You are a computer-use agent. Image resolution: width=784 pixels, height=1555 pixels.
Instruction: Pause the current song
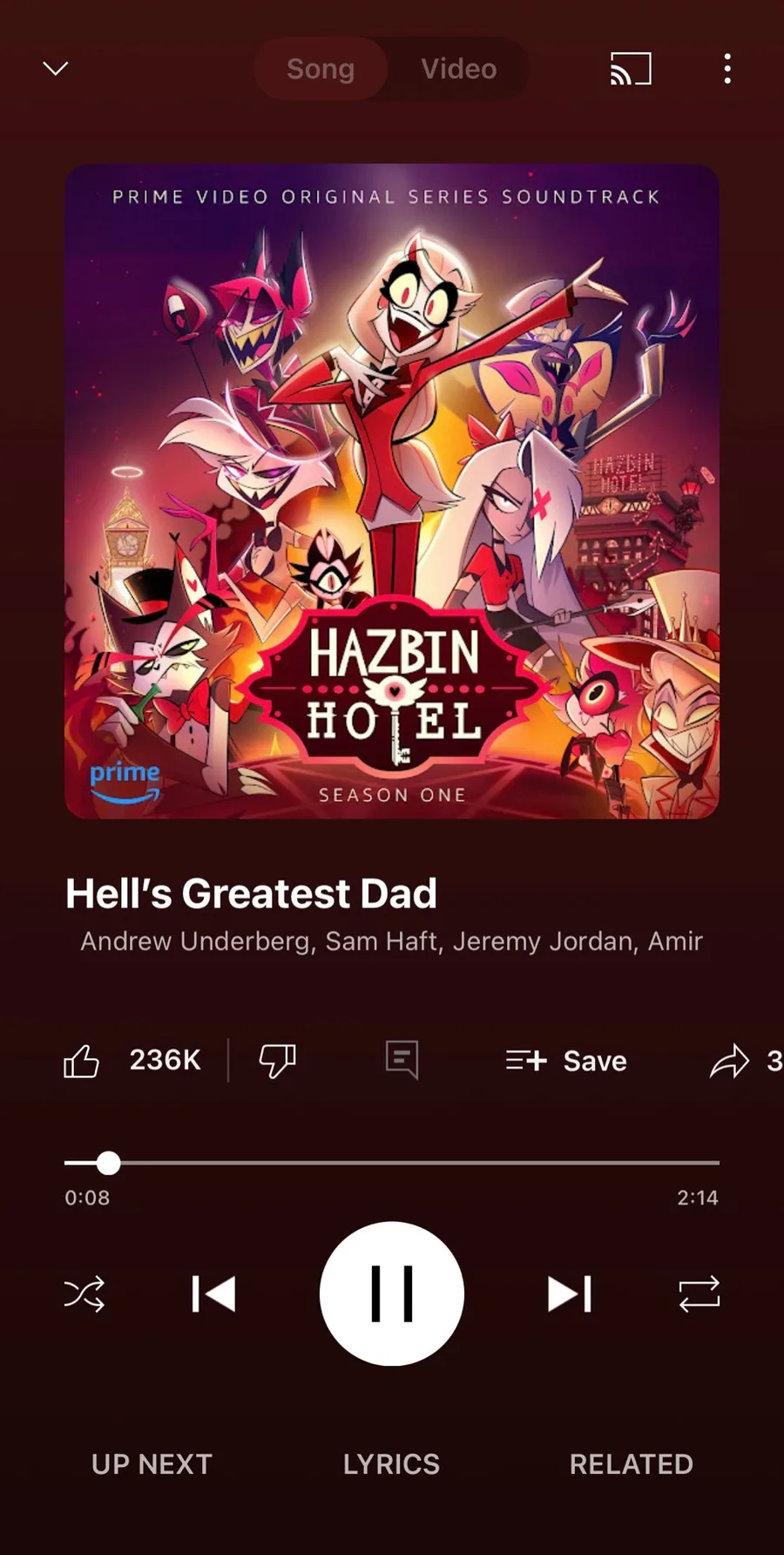[x=392, y=1294]
